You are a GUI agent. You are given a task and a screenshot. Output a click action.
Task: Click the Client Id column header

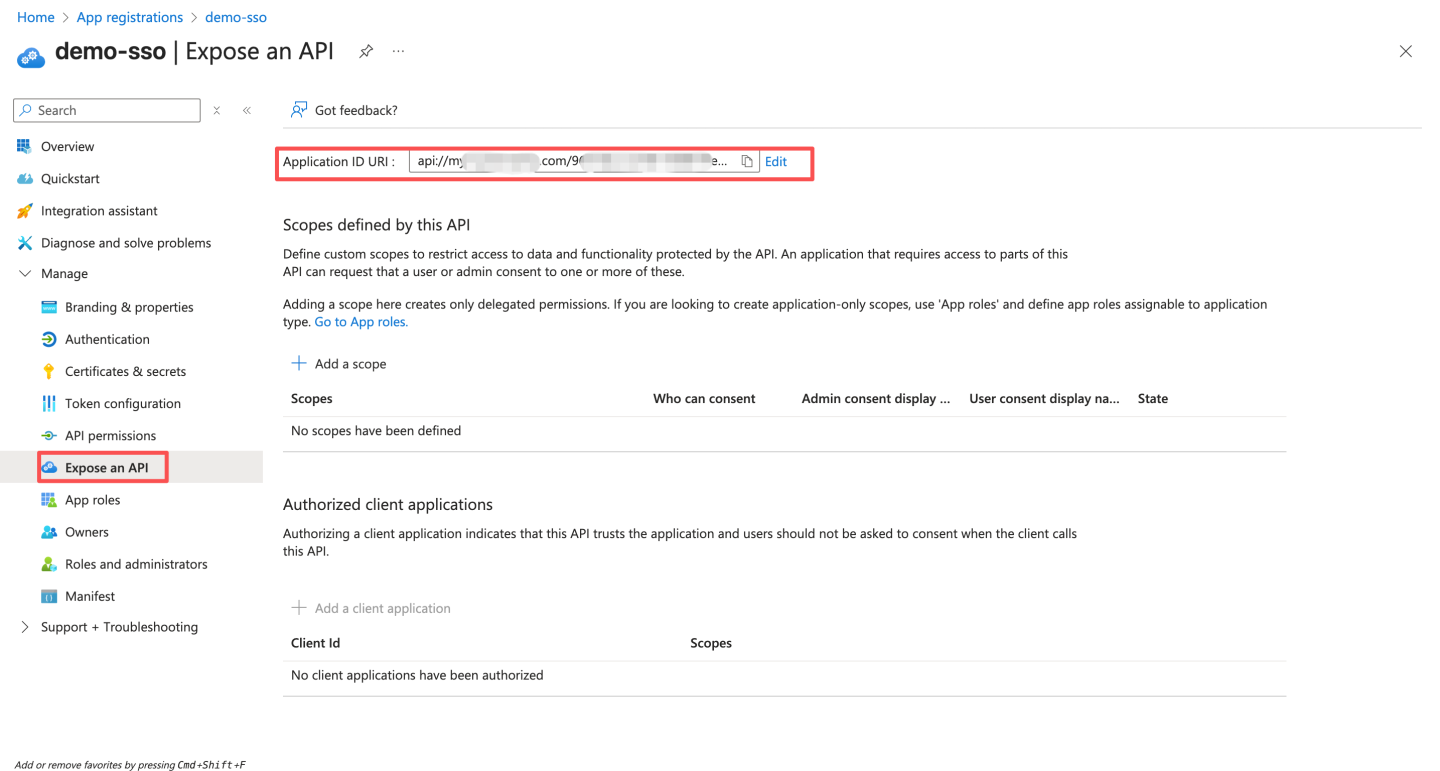click(x=316, y=643)
